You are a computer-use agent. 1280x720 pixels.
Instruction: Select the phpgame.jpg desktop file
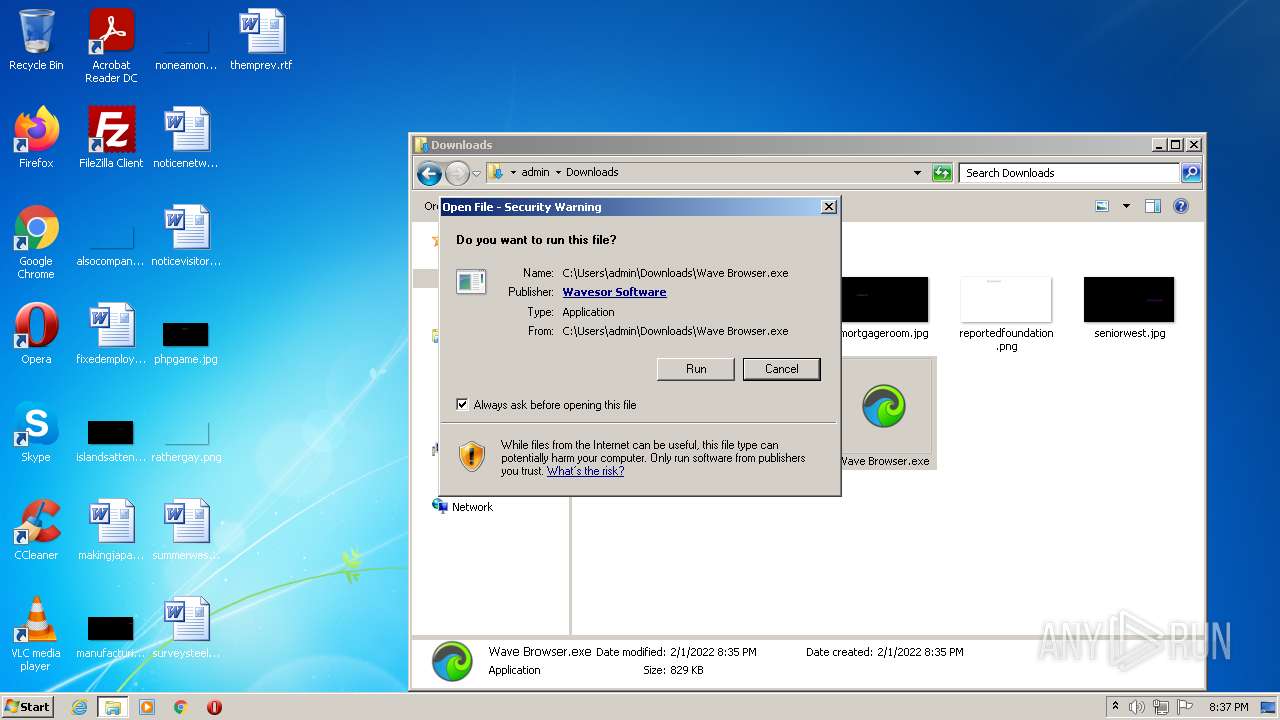click(x=186, y=342)
